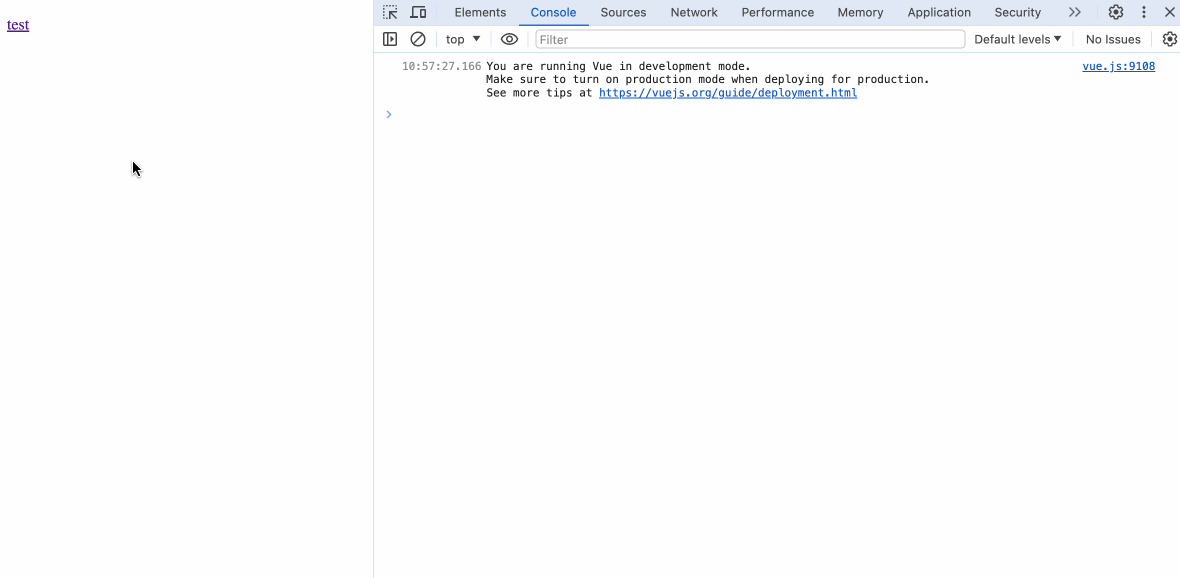Open the three-dot customize DevTools menu
The height and width of the screenshot is (578, 1180).
(x=1143, y=12)
